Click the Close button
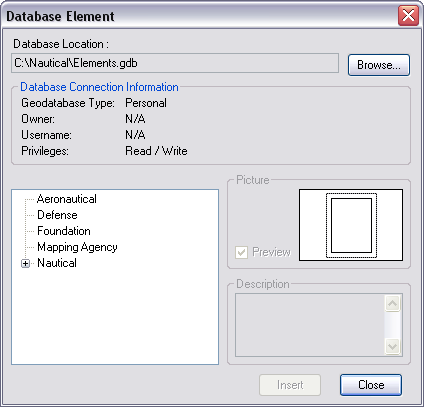 (371, 385)
